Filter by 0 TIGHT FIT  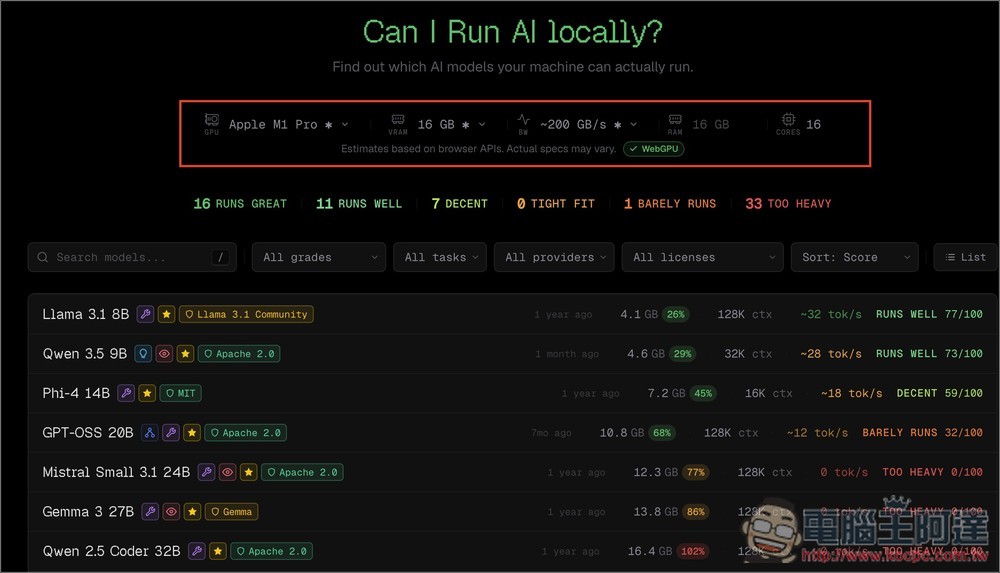[x=555, y=204]
